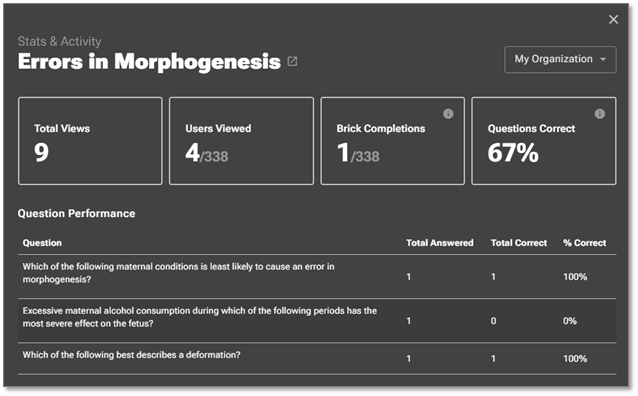Open the My Organization dropdown
The image size is (638, 396).
pos(560,59)
